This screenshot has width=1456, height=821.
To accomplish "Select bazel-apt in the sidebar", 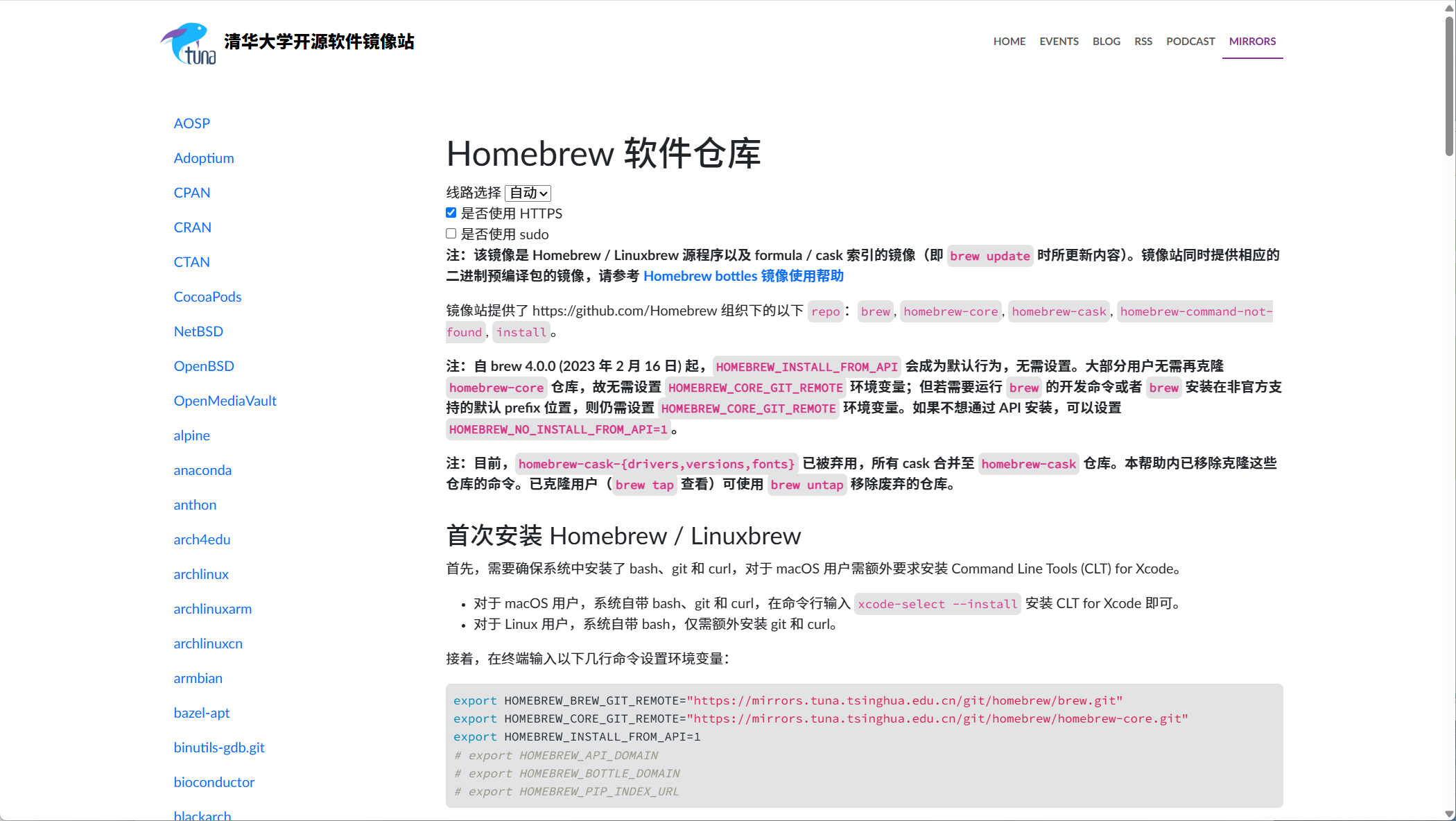I will [x=202, y=713].
